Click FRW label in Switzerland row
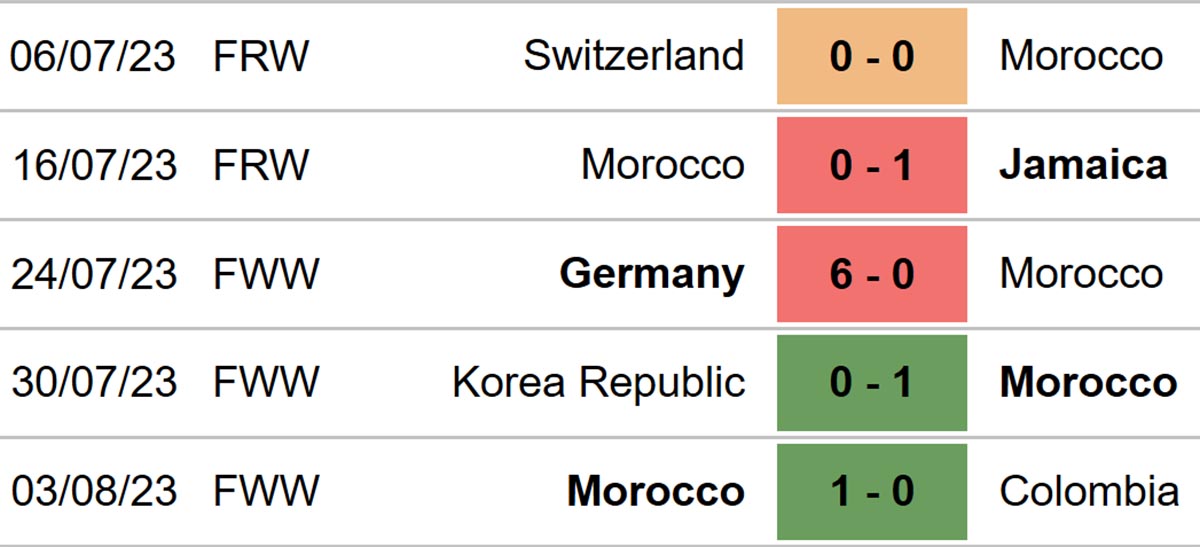The width and height of the screenshot is (1200, 547). click(262, 56)
